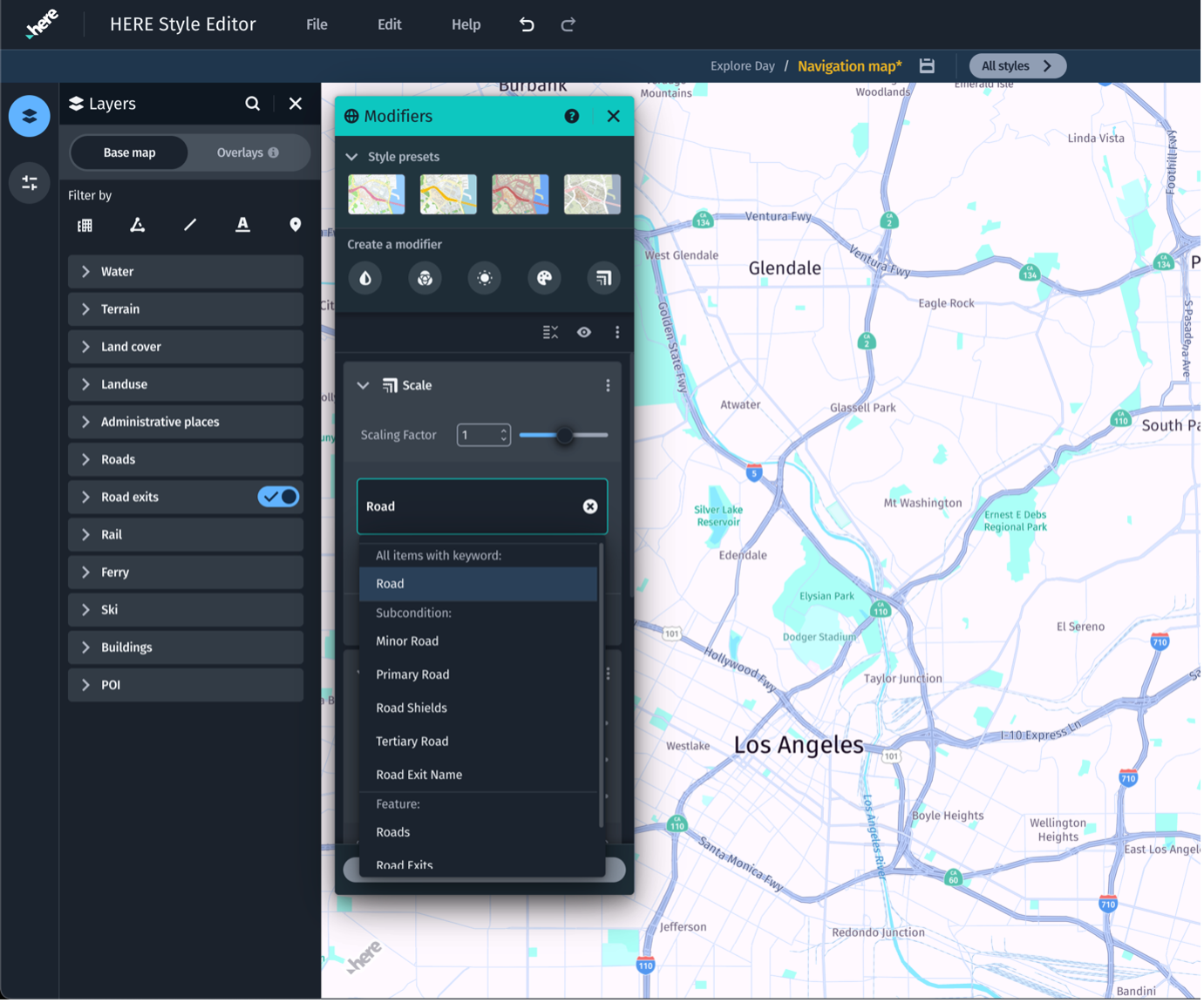Click the HERE logo in the header
Image resolution: width=1204 pixels, height=1003 pixels.
tap(41, 24)
